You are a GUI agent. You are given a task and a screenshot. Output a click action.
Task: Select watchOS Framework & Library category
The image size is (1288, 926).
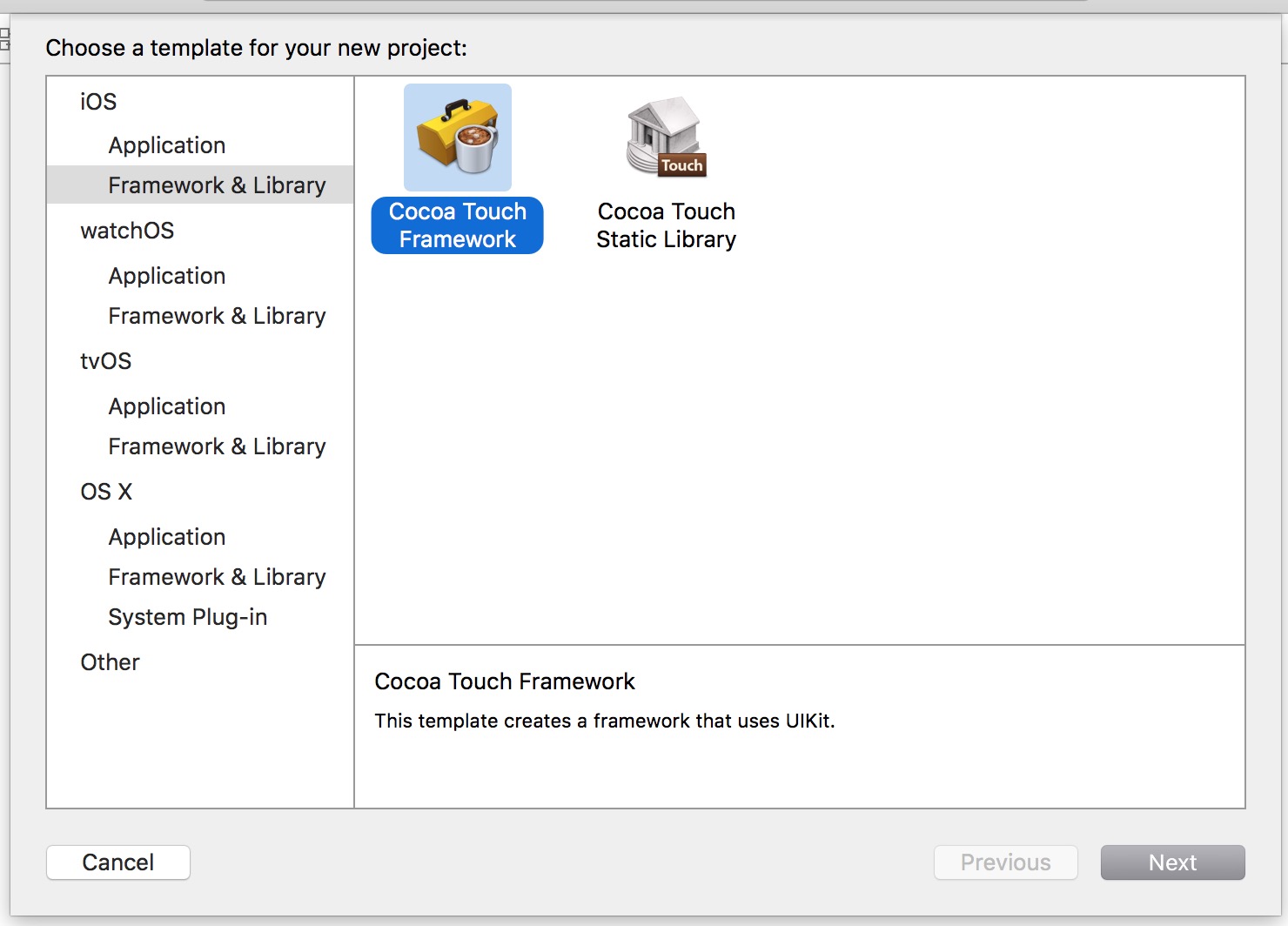[217, 316]
